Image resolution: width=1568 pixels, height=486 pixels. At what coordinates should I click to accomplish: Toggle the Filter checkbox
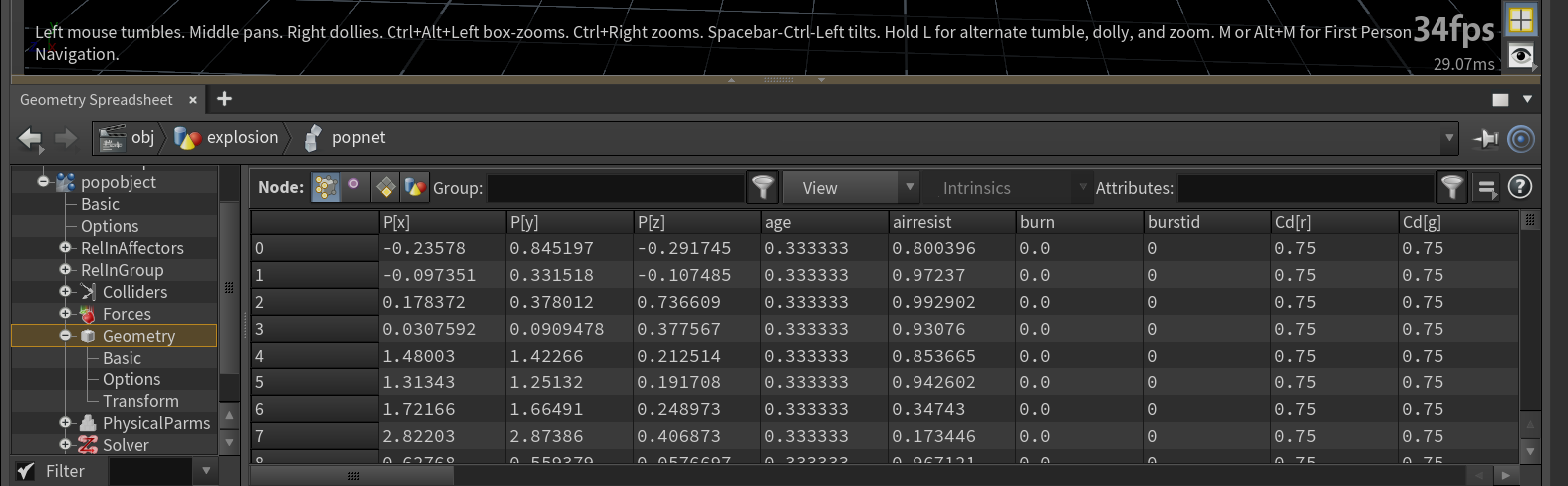pyautogui.click(x=26, y=471)
